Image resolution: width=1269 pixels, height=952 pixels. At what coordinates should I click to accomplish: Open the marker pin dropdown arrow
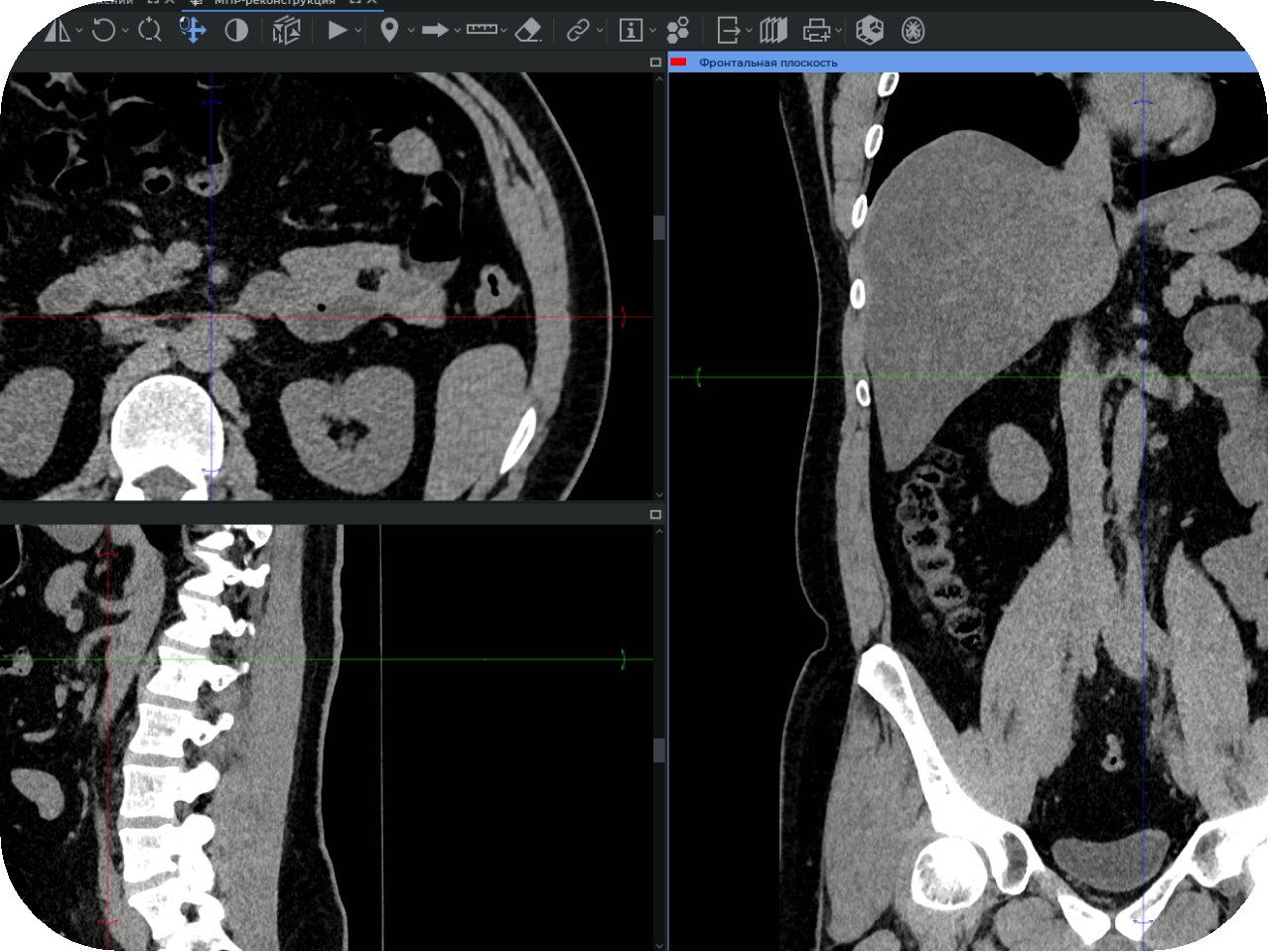point(410,31)
